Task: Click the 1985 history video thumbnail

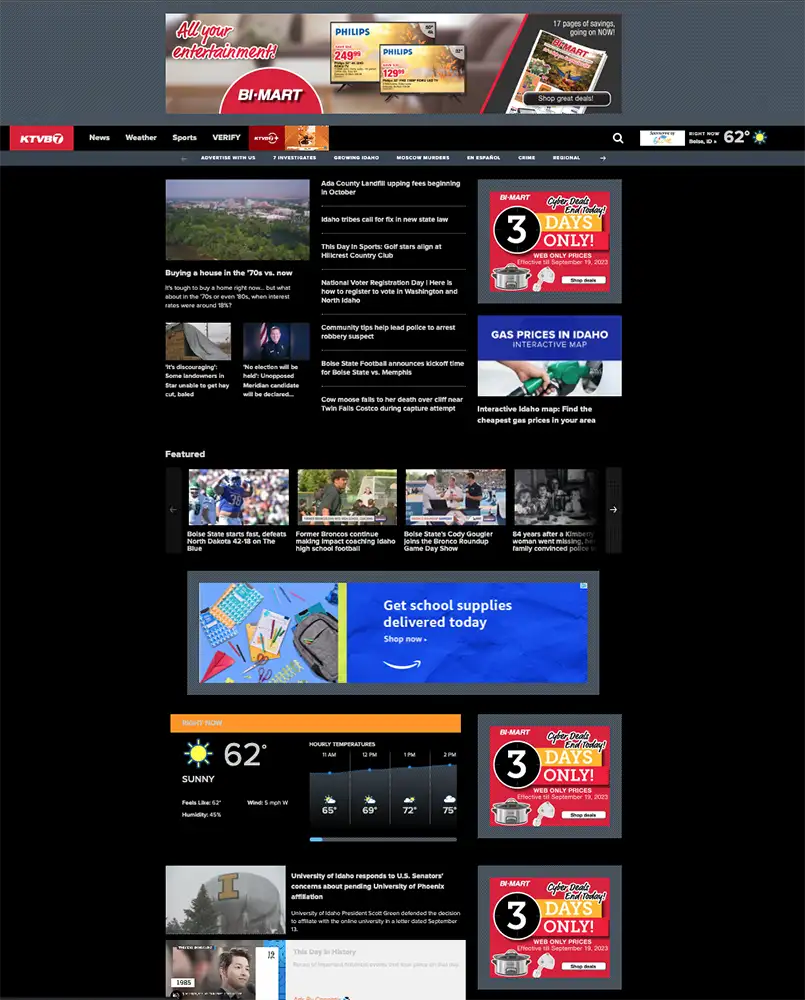Action: coord(225,969)
